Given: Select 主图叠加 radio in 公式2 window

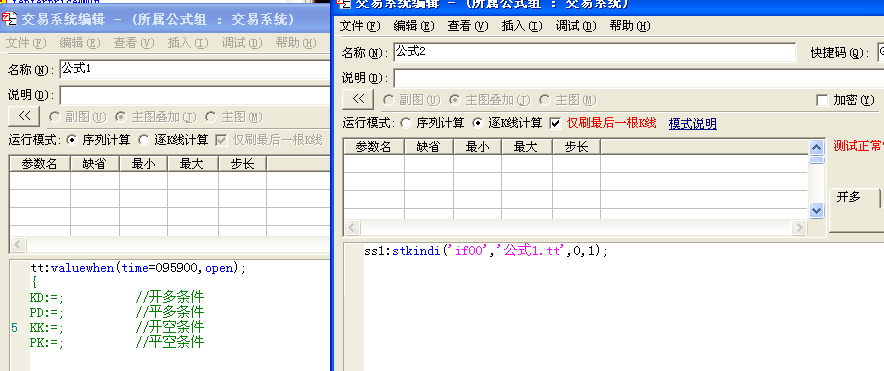Looking at the screenshot, I should click(x=454, y=100).
